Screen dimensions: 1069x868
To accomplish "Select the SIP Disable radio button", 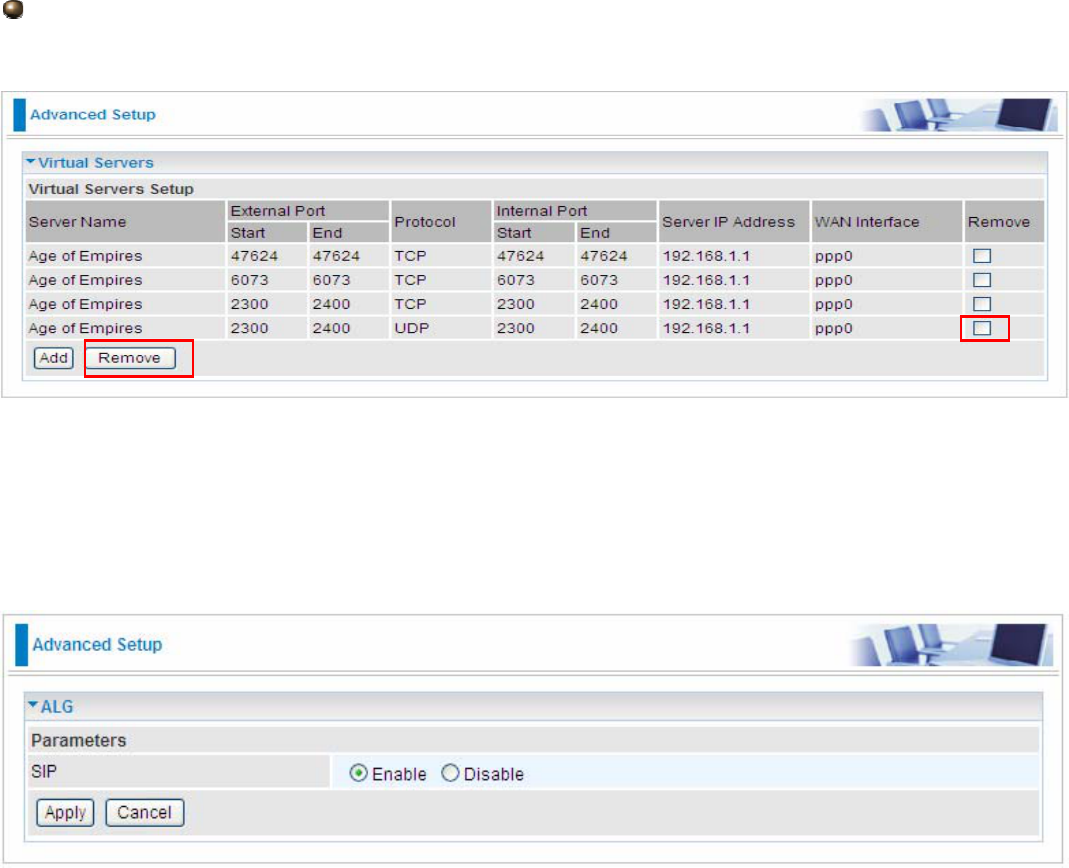I will 450,773.
